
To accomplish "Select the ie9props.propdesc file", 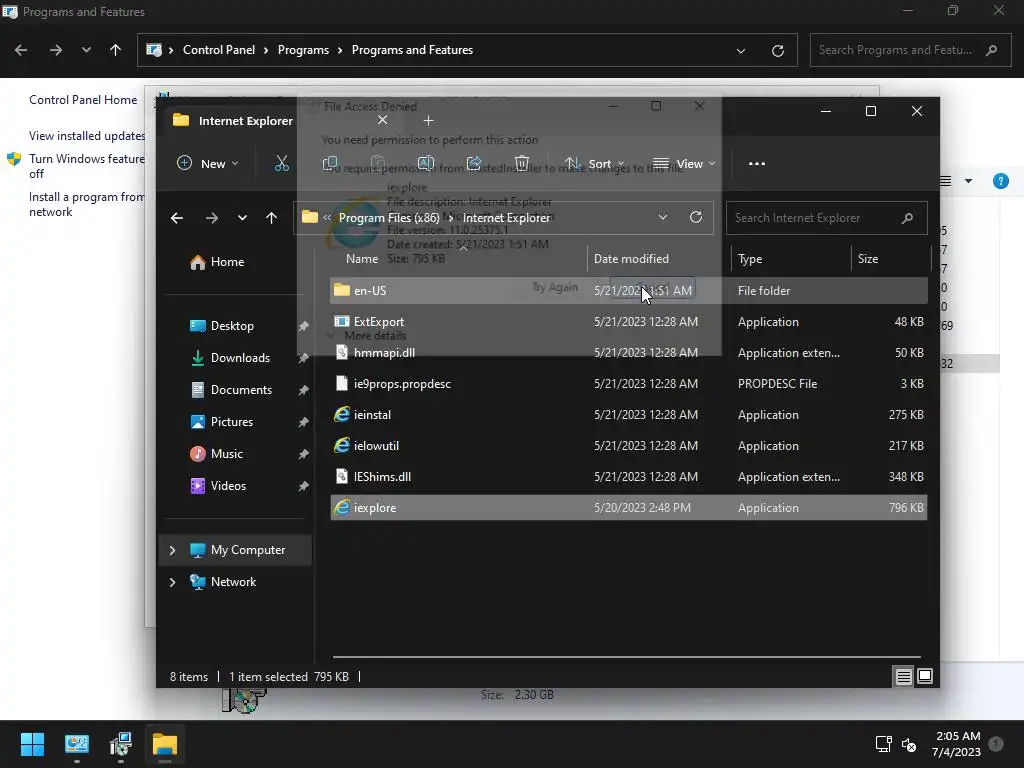I will (629, 384).
